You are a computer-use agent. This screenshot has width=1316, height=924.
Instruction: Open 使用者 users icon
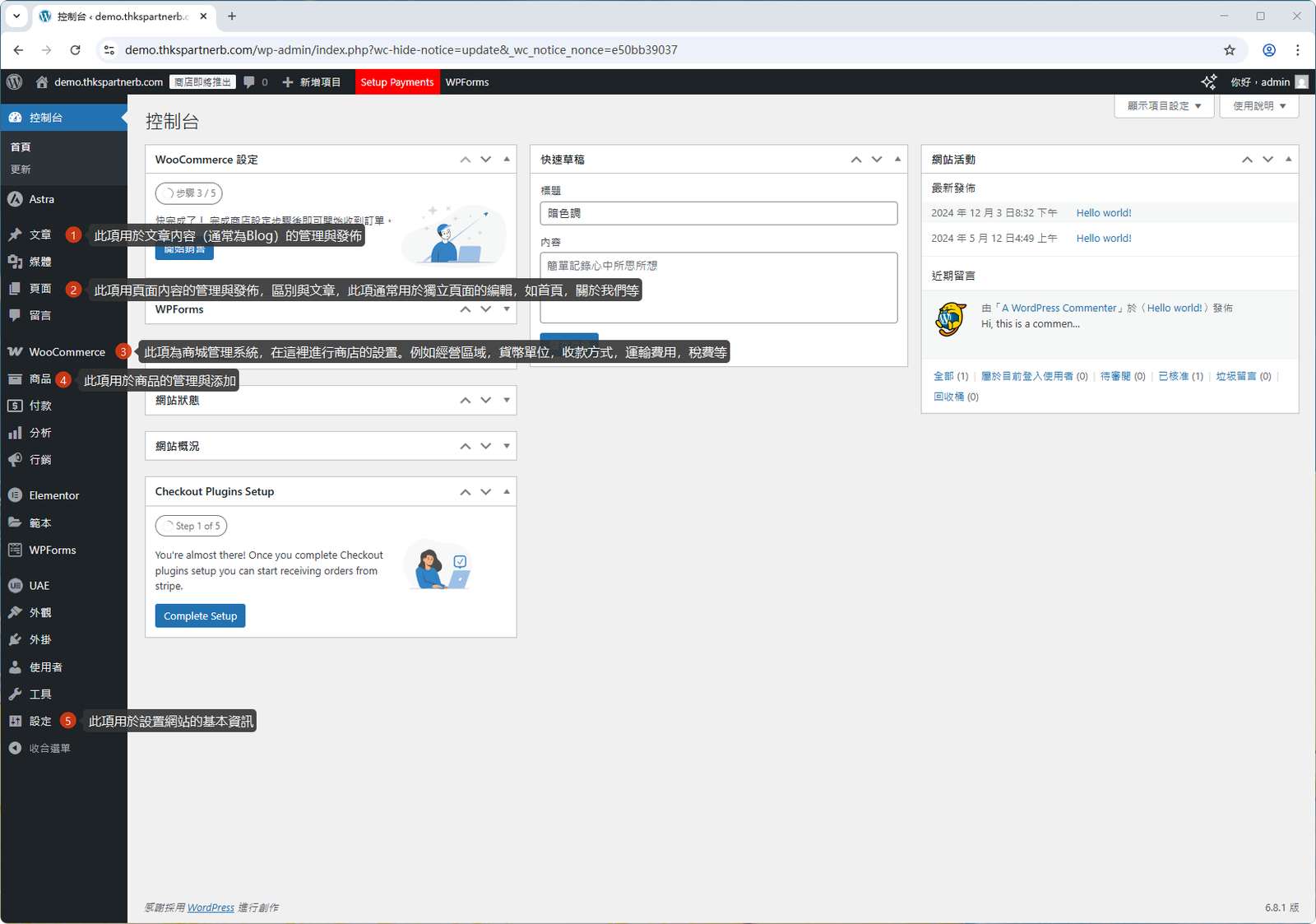(15, 667)
